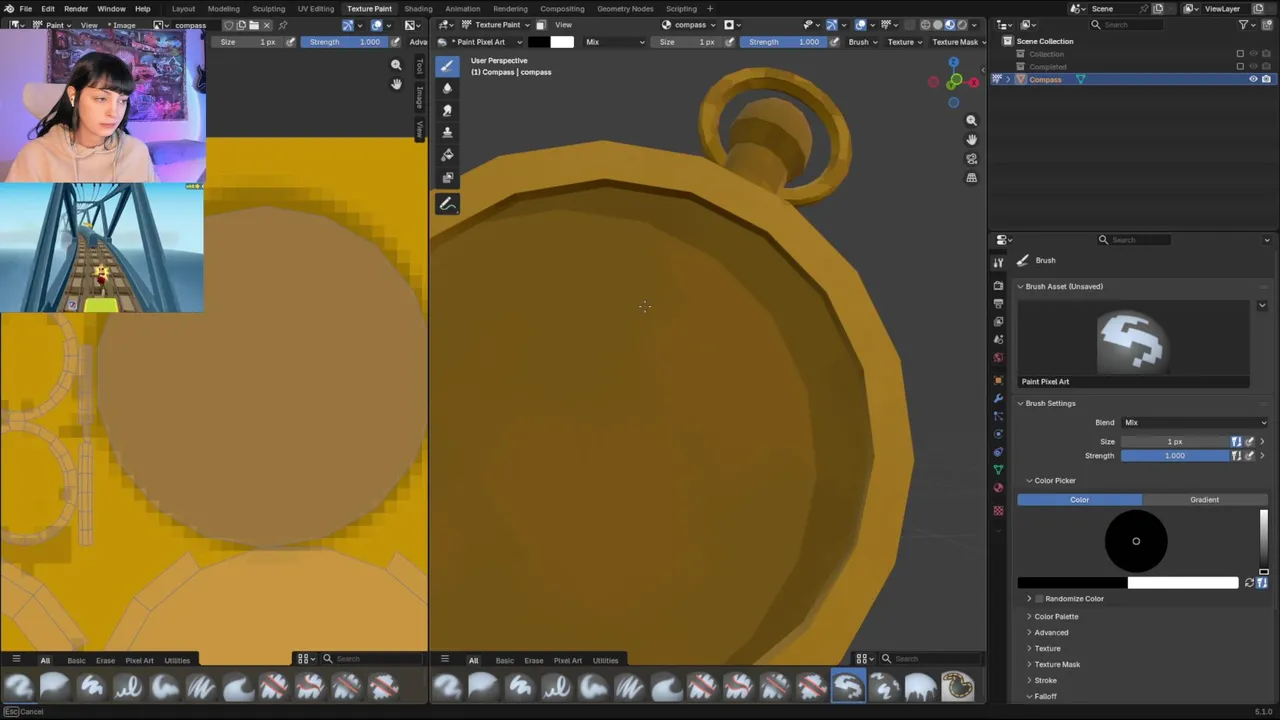Expand the Advanced panel
This screenshot has width=1280, height=720.
(1051, 632)
